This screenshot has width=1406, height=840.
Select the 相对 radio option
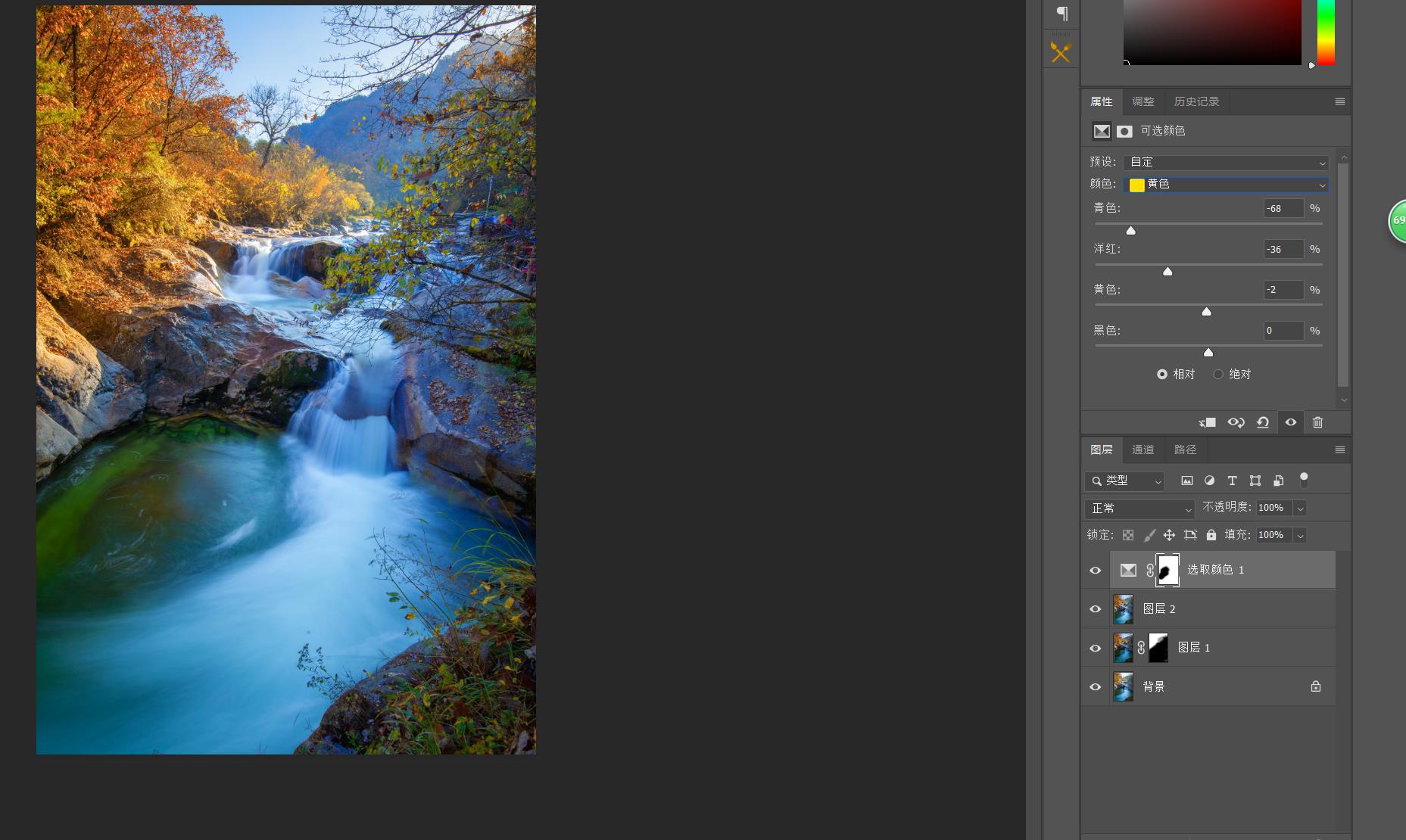pos(1162,374)
